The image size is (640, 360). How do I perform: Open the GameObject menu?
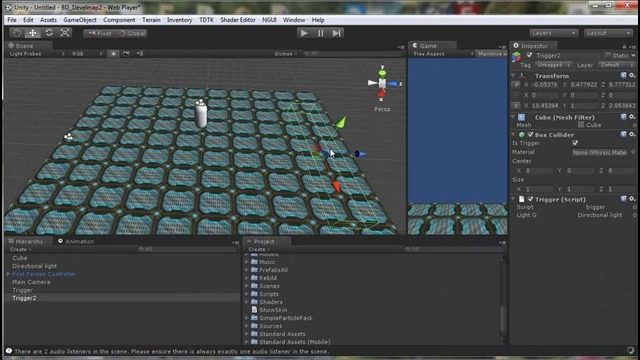click(x=80, y=20)
